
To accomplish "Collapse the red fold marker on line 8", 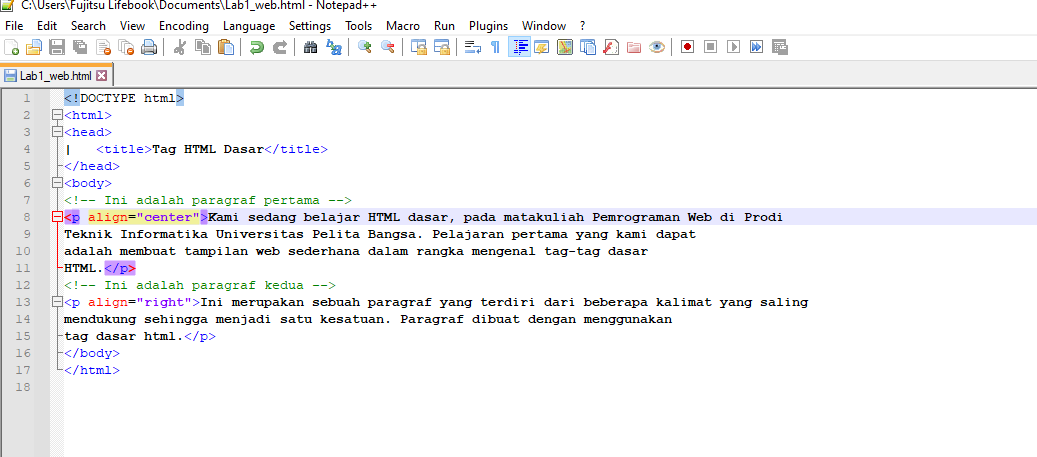I will (57, 217).
